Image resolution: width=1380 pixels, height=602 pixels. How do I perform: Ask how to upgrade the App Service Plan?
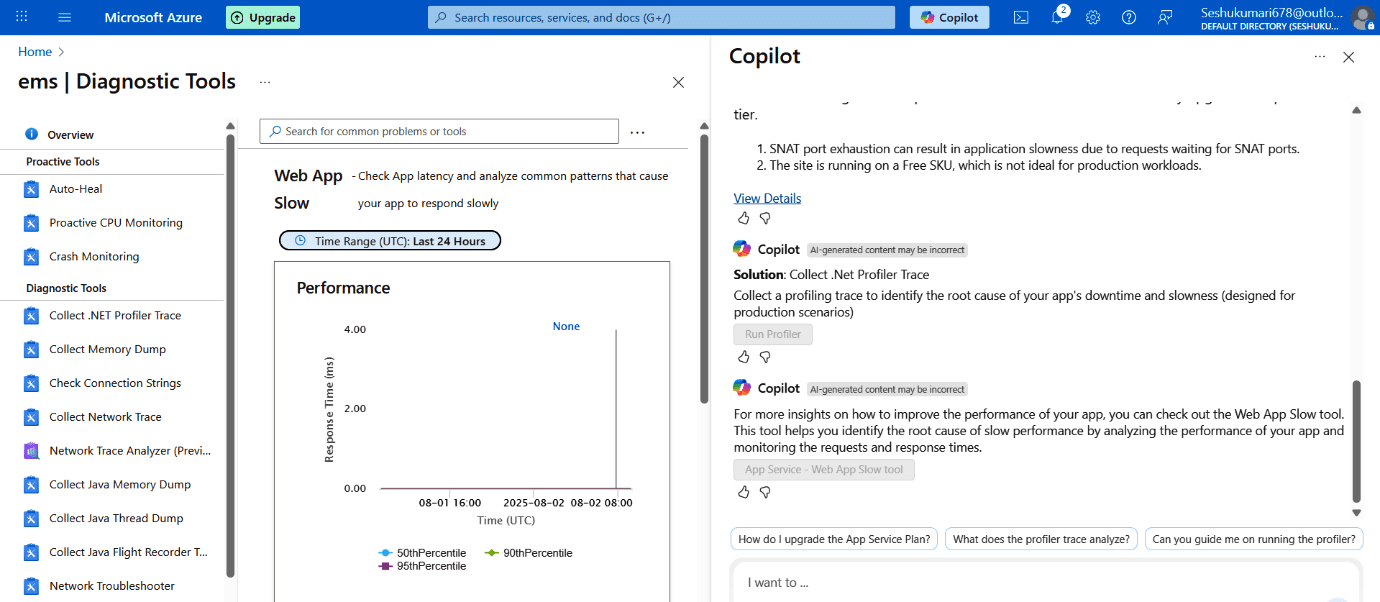point(833,538)
